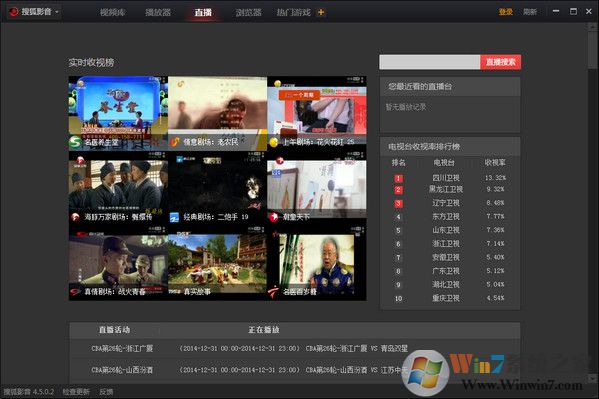Click the 电视台 column header
599x399 pixels.
444,162
